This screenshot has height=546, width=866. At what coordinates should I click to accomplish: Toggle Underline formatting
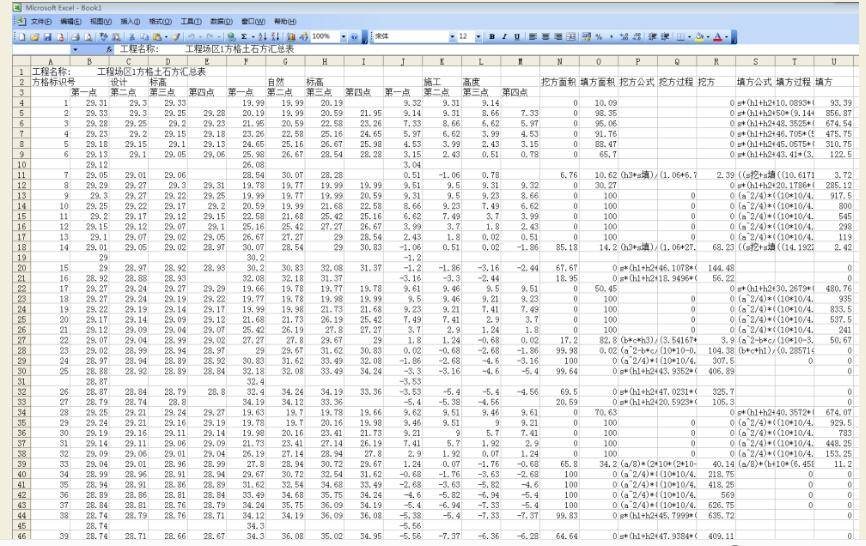coord(517,36)
